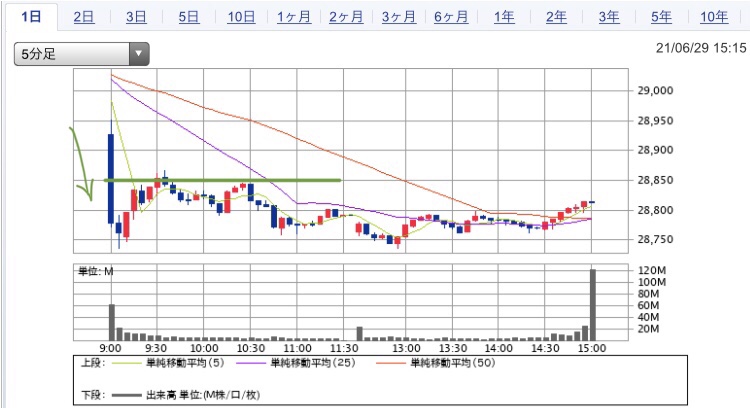750x408 pixels.
Task: Click the 80M volume axis label
Action: 648,294
